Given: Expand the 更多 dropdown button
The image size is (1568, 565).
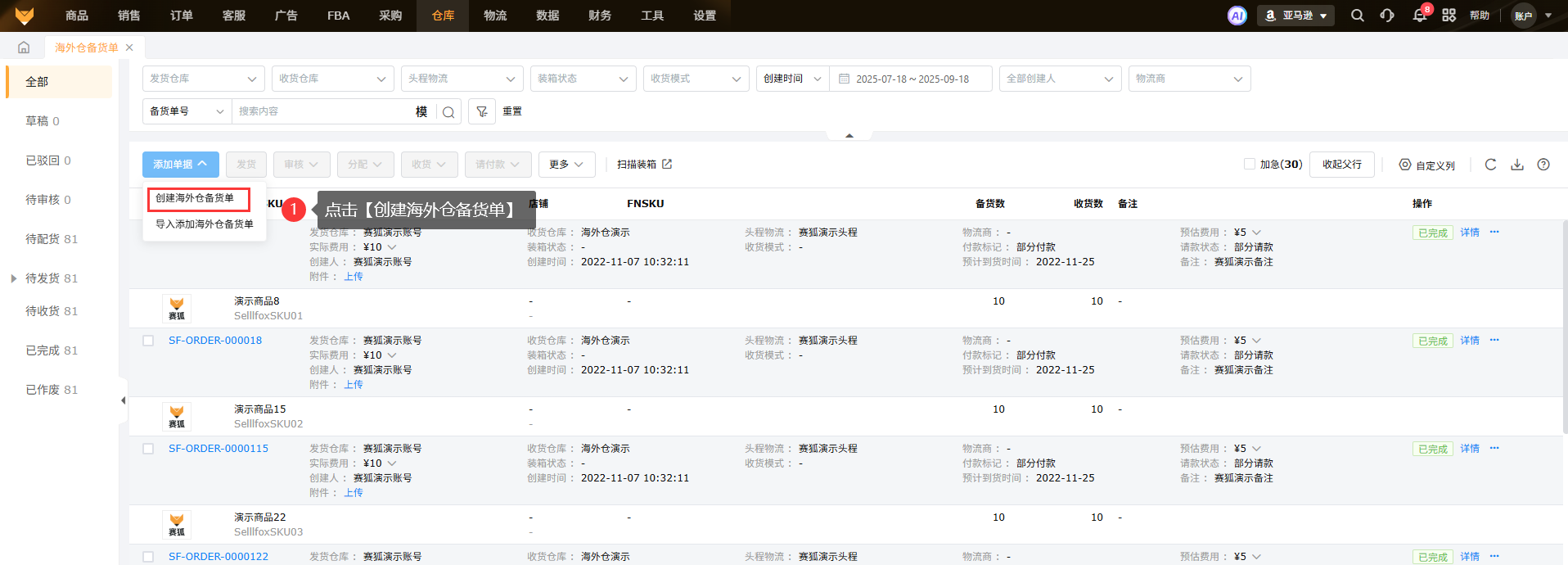Looking at the screenshot, I should pyautogui.click(x=566, y=165).
